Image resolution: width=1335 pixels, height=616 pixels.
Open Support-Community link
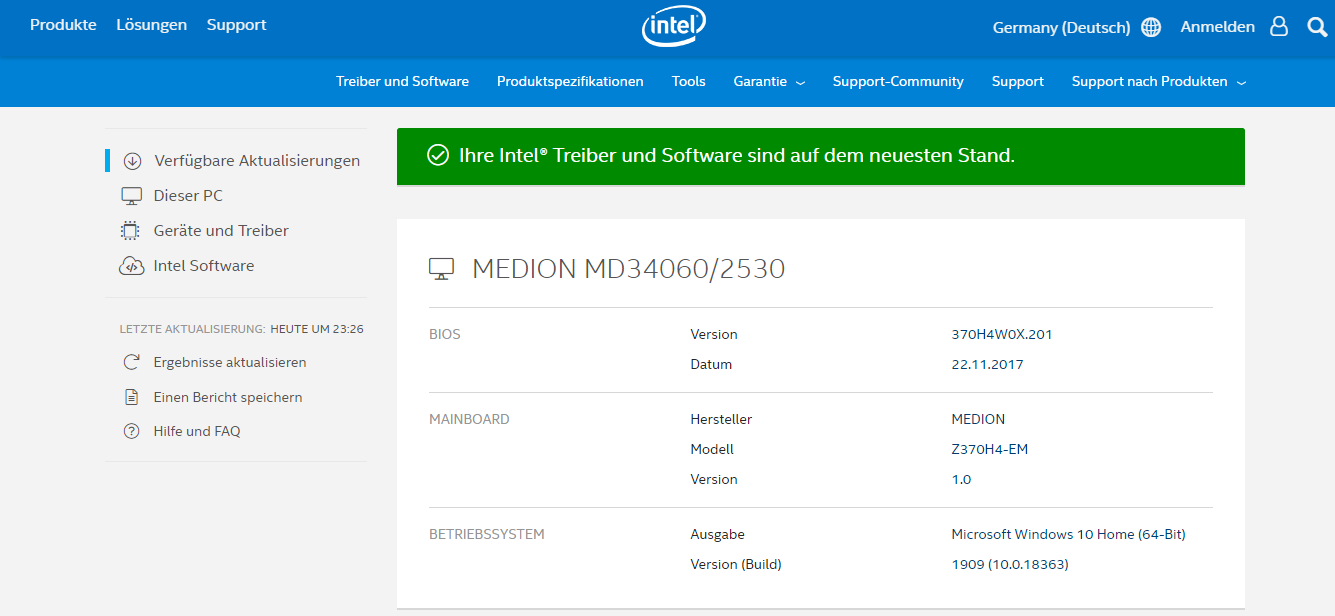pos(898,82)
